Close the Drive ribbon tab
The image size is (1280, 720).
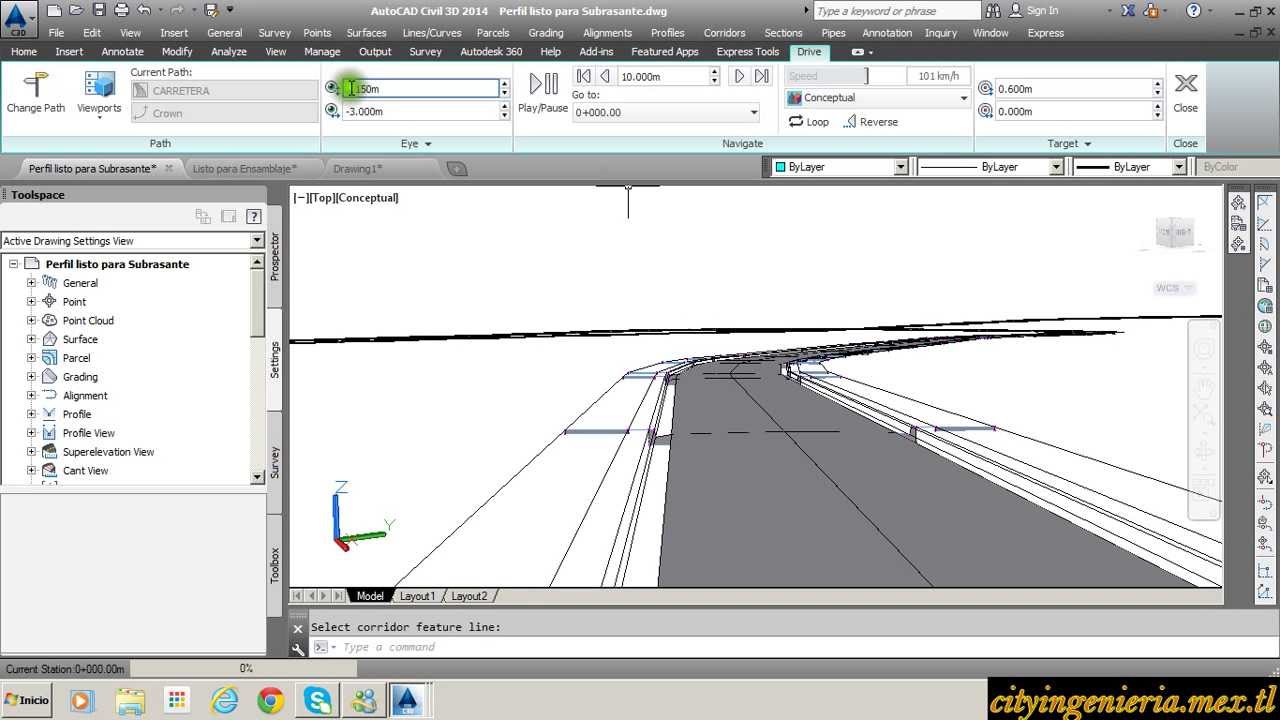pyautogui.click(x=1185, y=93)
